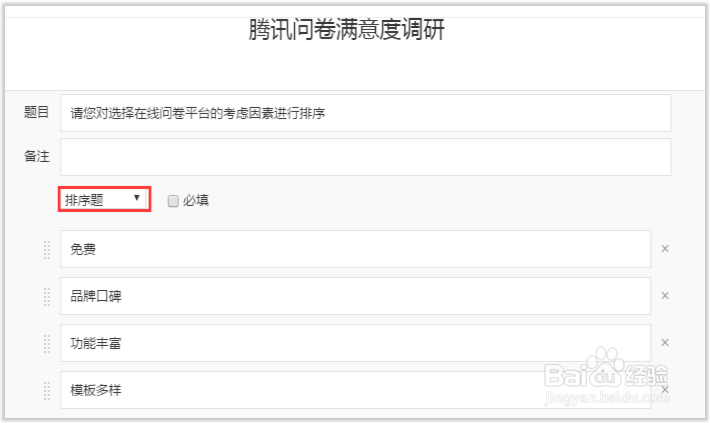Click into the 题目 question text field
The height and width of the screenshot is (423, 710).
[365, 113]
